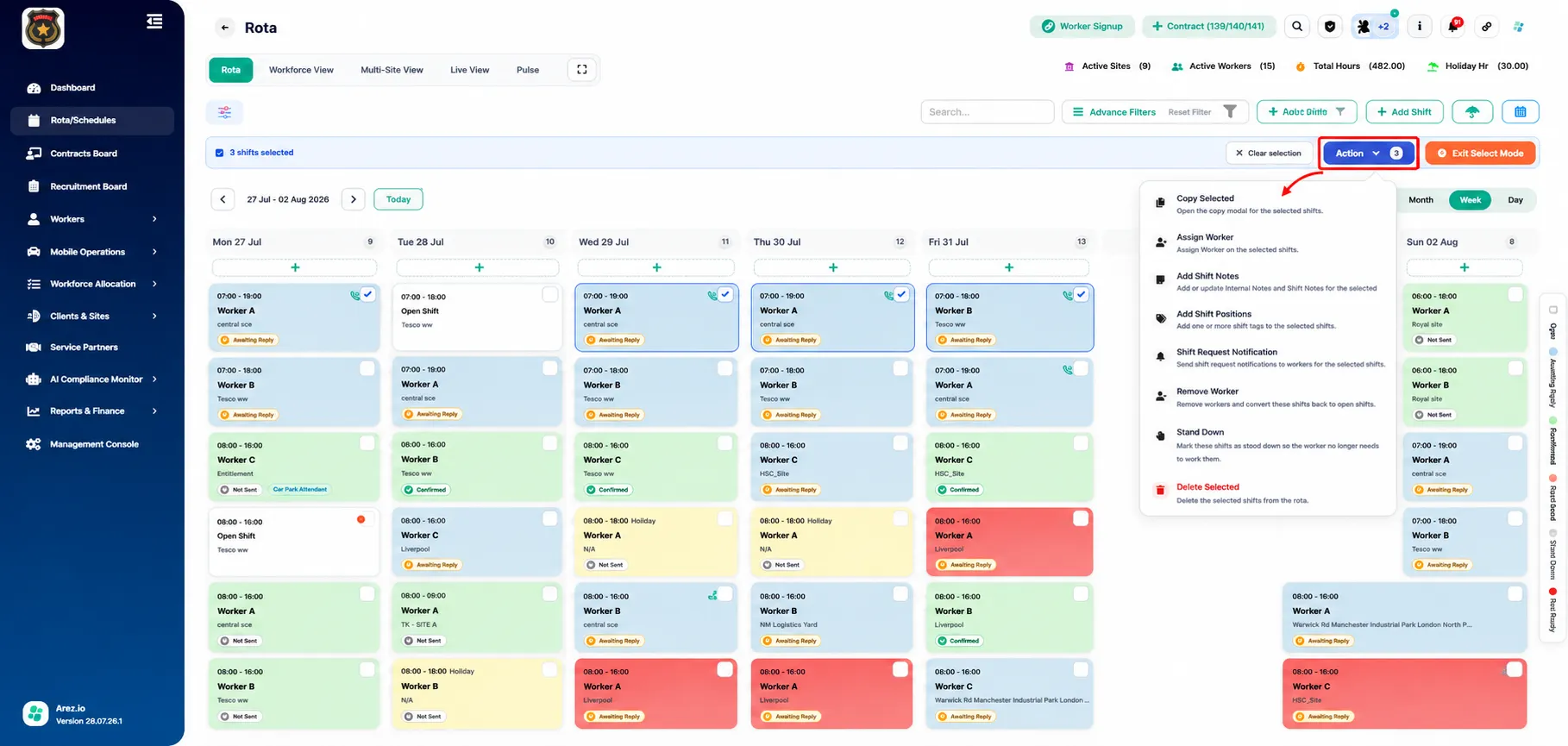Switch to the Workforce View tab
1568x746 pixels.
click(301, 70)
